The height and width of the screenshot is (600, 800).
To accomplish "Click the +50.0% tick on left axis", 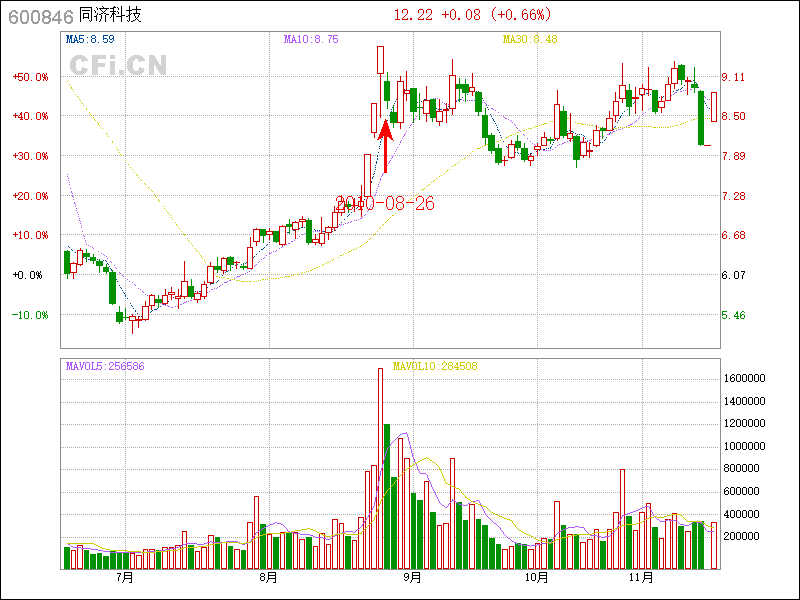I will point(31,77).
